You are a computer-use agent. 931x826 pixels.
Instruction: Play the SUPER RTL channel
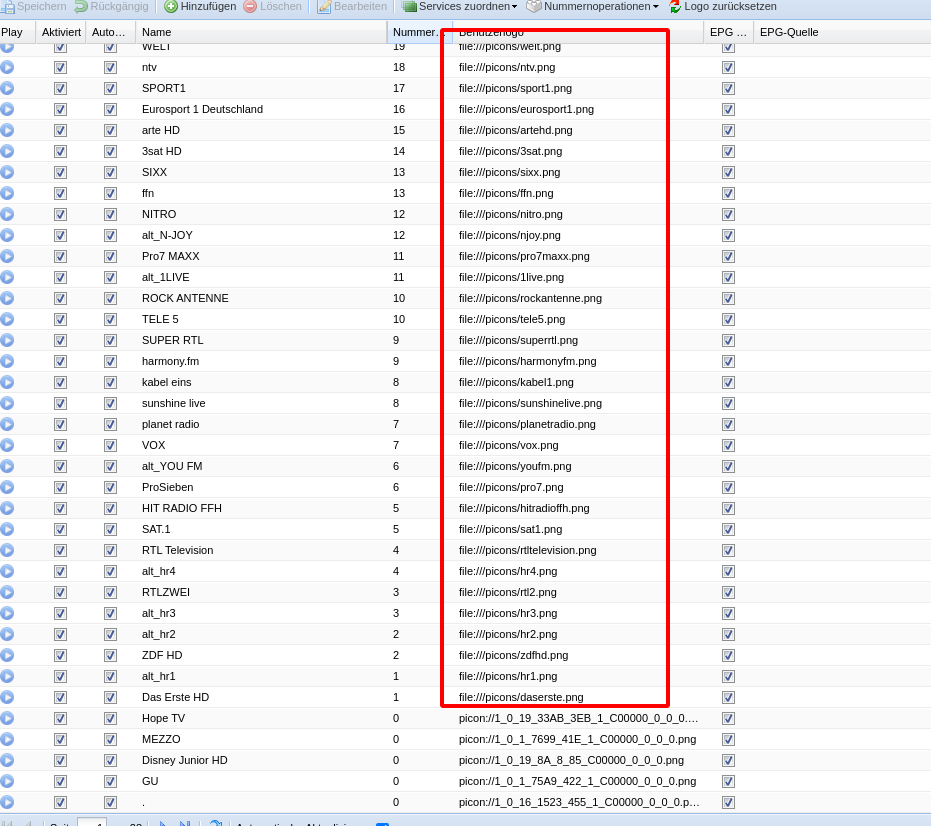pyautogui.click(x=7, y=340)
